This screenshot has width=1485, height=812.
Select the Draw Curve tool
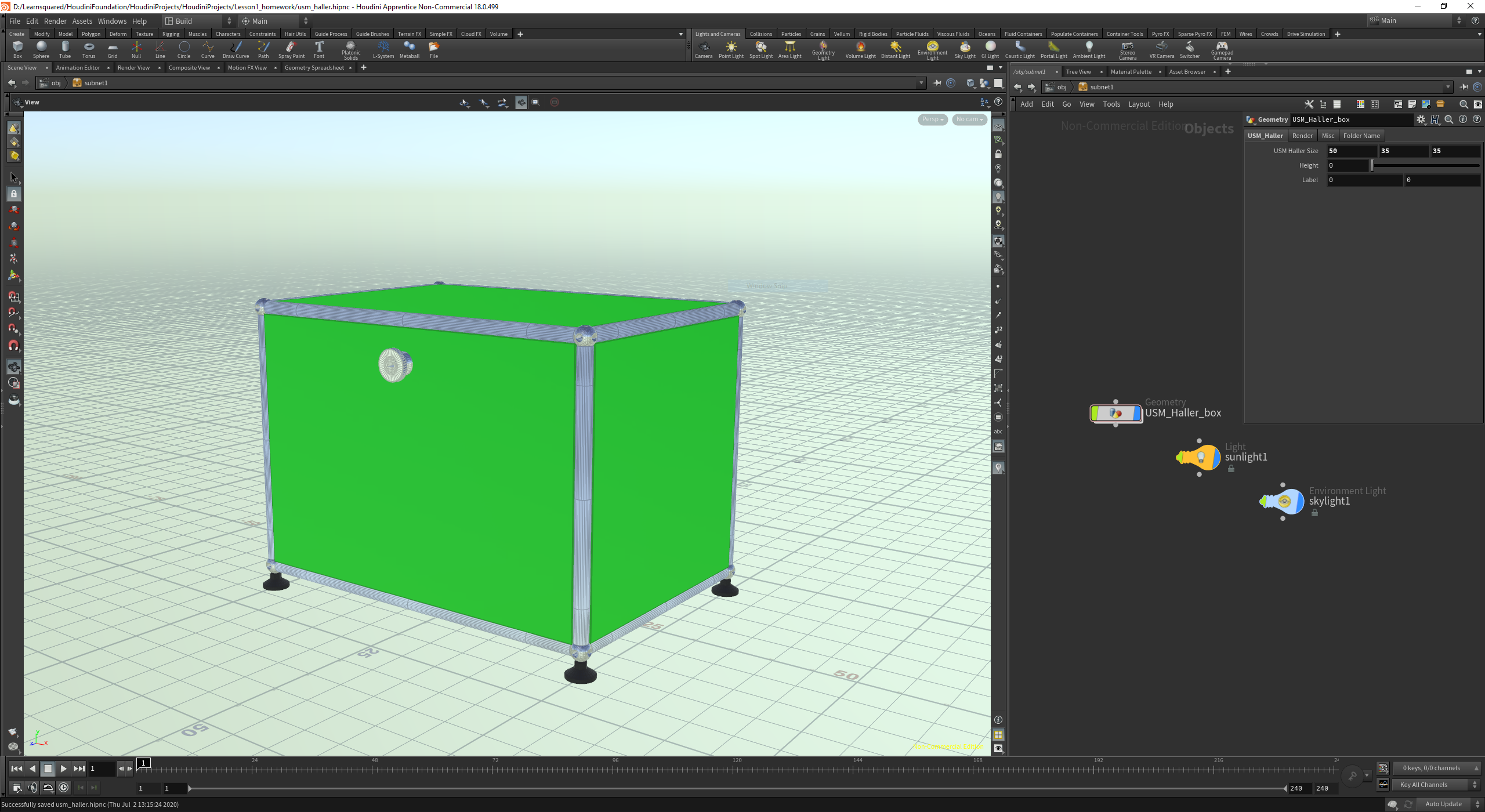coord(236,50)
